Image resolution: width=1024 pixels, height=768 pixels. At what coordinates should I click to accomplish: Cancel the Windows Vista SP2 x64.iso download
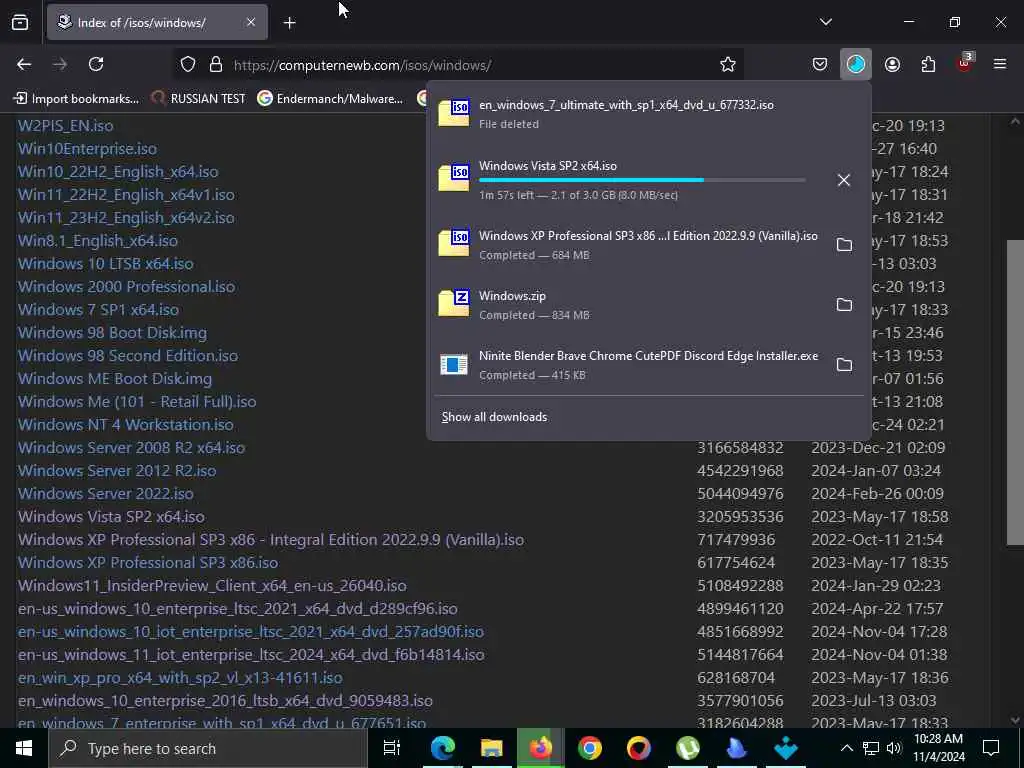(844, 180)
